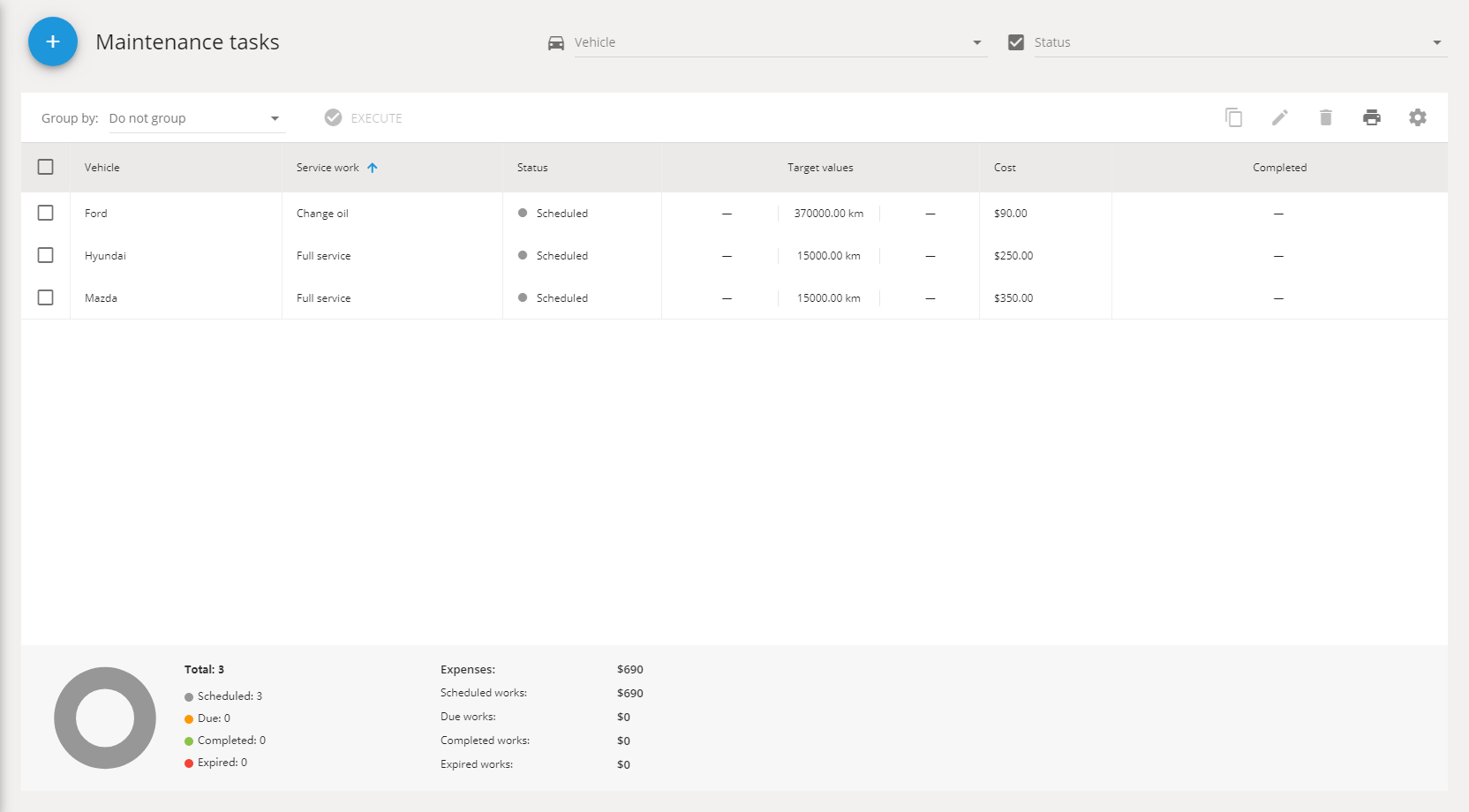This screenshot has width=1469, height=812.
Task: Expand the Group by dropdown
Action: [197, 118]
